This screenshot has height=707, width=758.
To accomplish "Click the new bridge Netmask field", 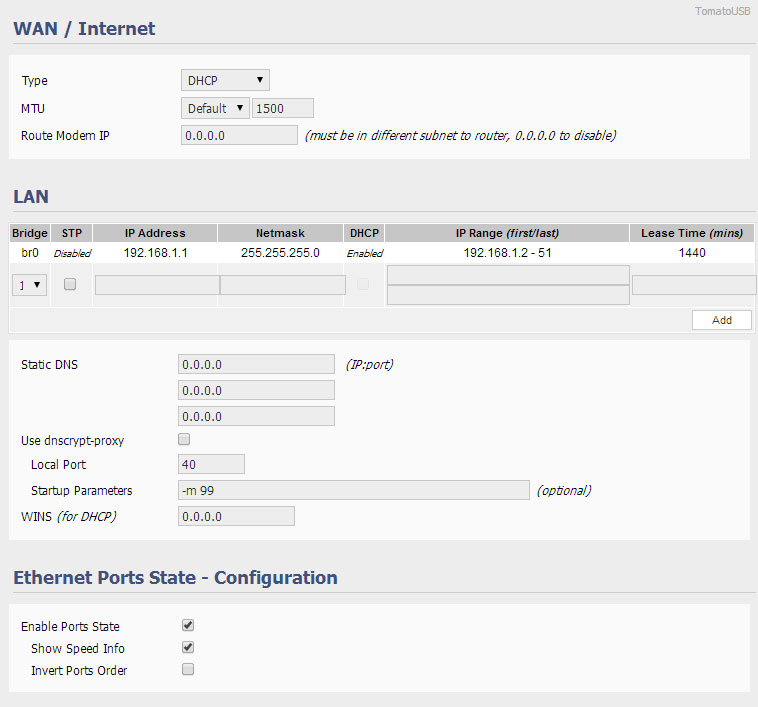I will [x=283, y=285].
